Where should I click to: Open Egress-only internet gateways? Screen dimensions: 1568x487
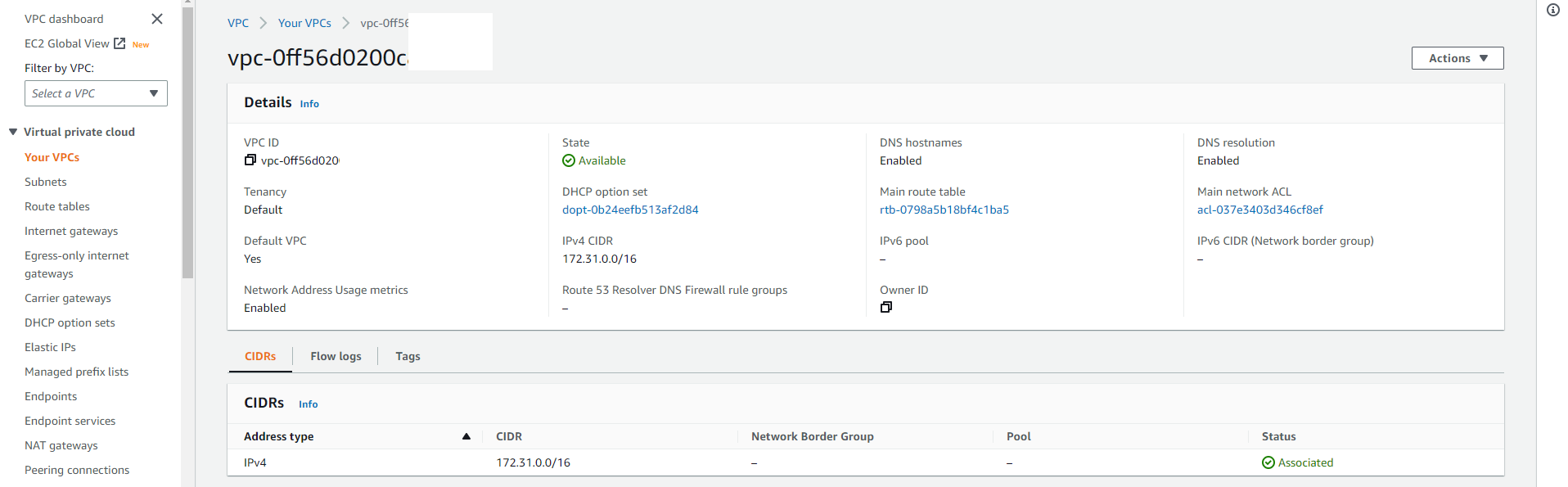pyautogui.click(x=77, y=264)
